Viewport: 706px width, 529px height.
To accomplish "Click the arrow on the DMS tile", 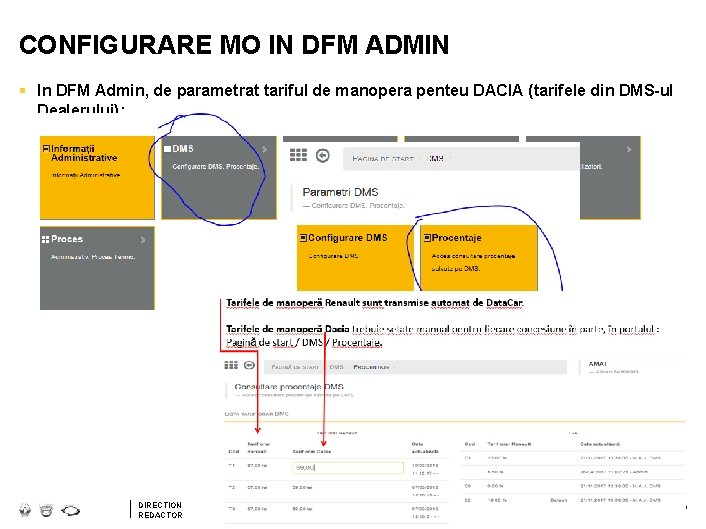I will (x=264, y=149).
